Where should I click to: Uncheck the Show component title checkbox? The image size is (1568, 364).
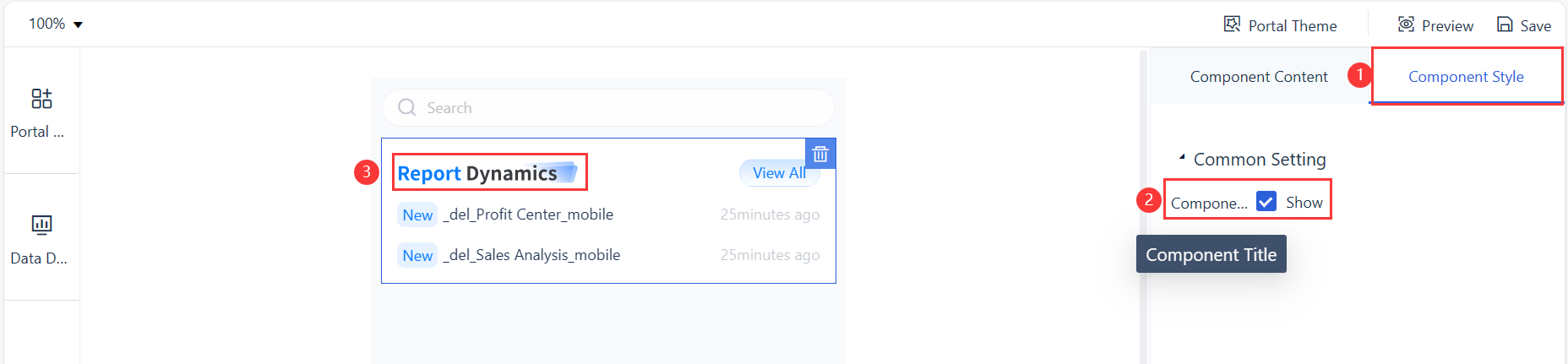click(x=1266, y=202)
